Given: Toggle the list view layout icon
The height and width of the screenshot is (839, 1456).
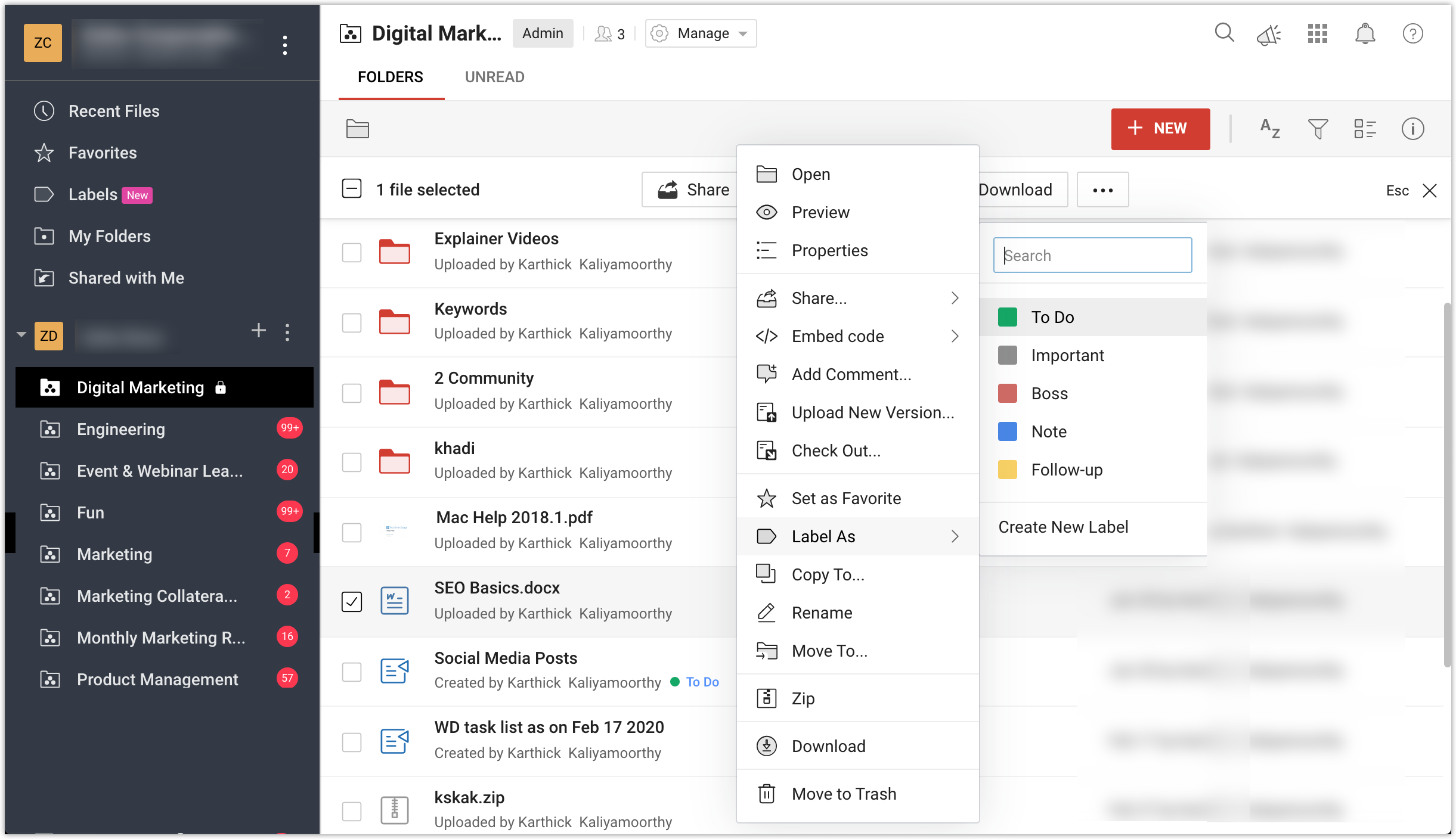Looking at the screenshot, I should [x=1365, y=129].
